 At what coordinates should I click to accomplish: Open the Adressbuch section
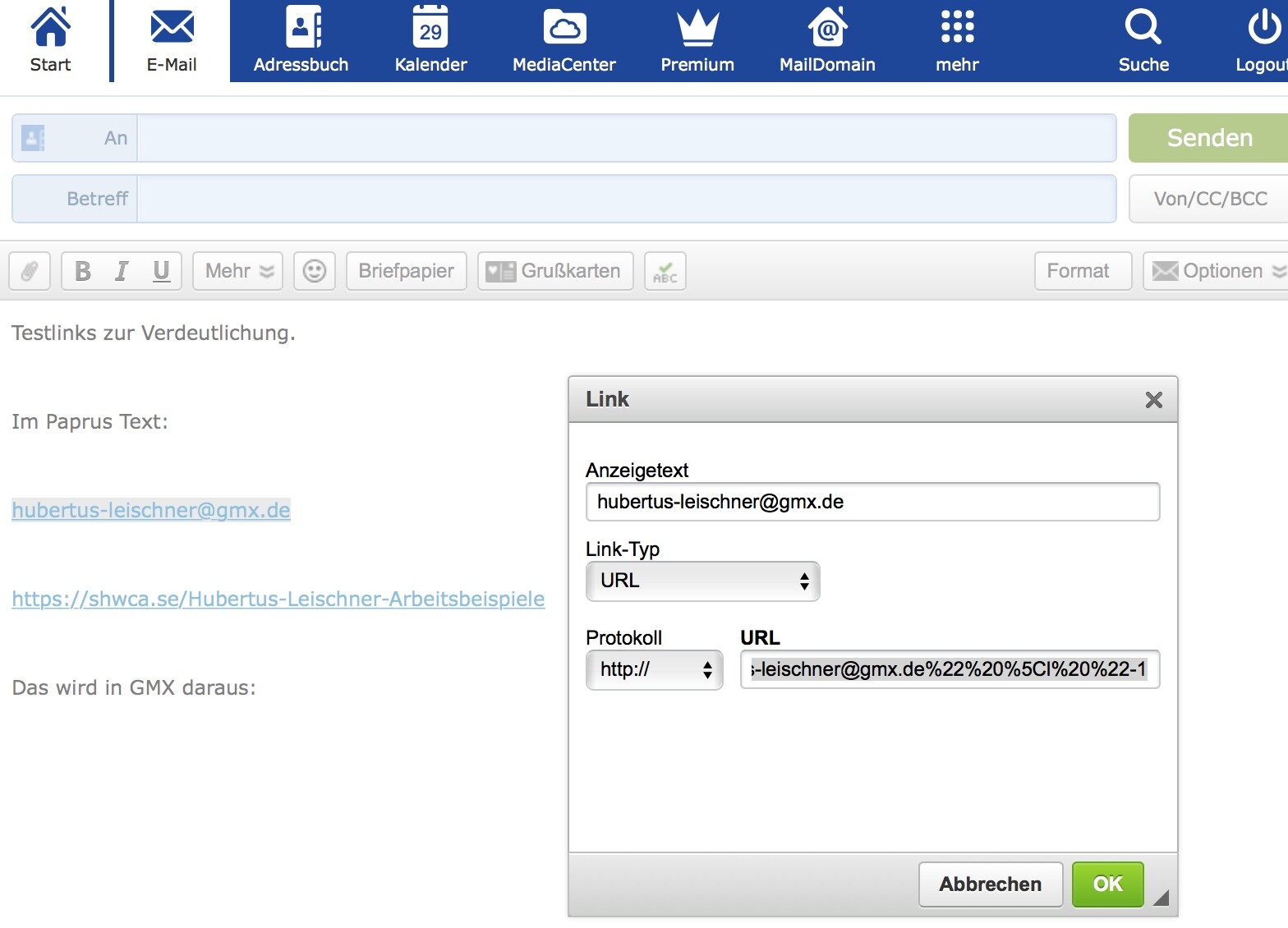pos(301,40)
